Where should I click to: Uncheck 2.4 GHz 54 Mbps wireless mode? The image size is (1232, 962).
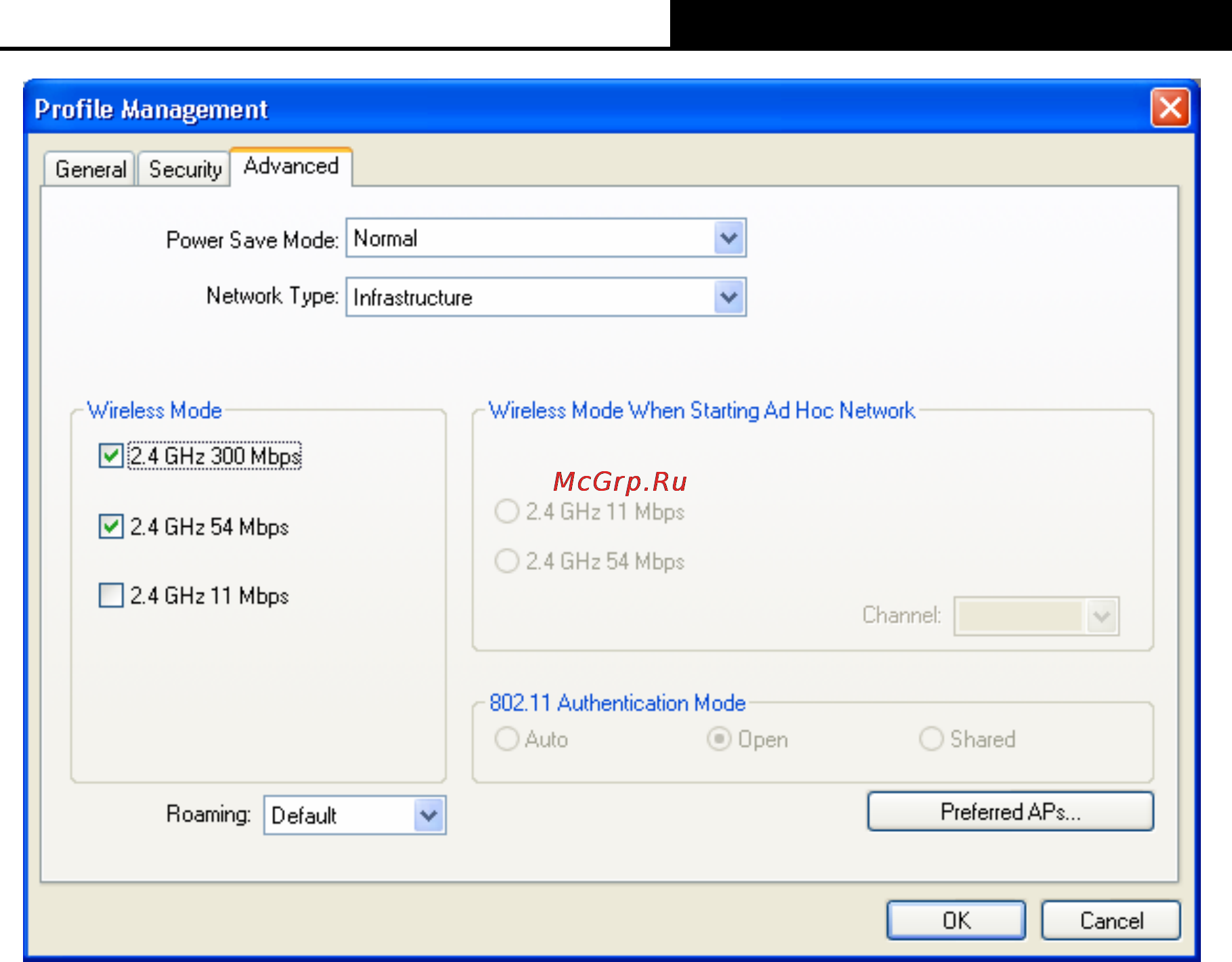(111, 526)
